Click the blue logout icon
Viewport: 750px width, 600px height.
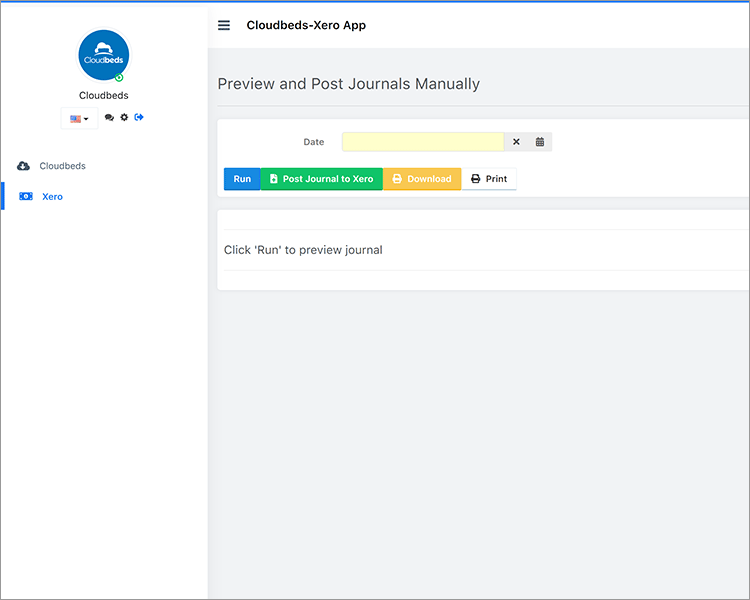coord(139,117)
